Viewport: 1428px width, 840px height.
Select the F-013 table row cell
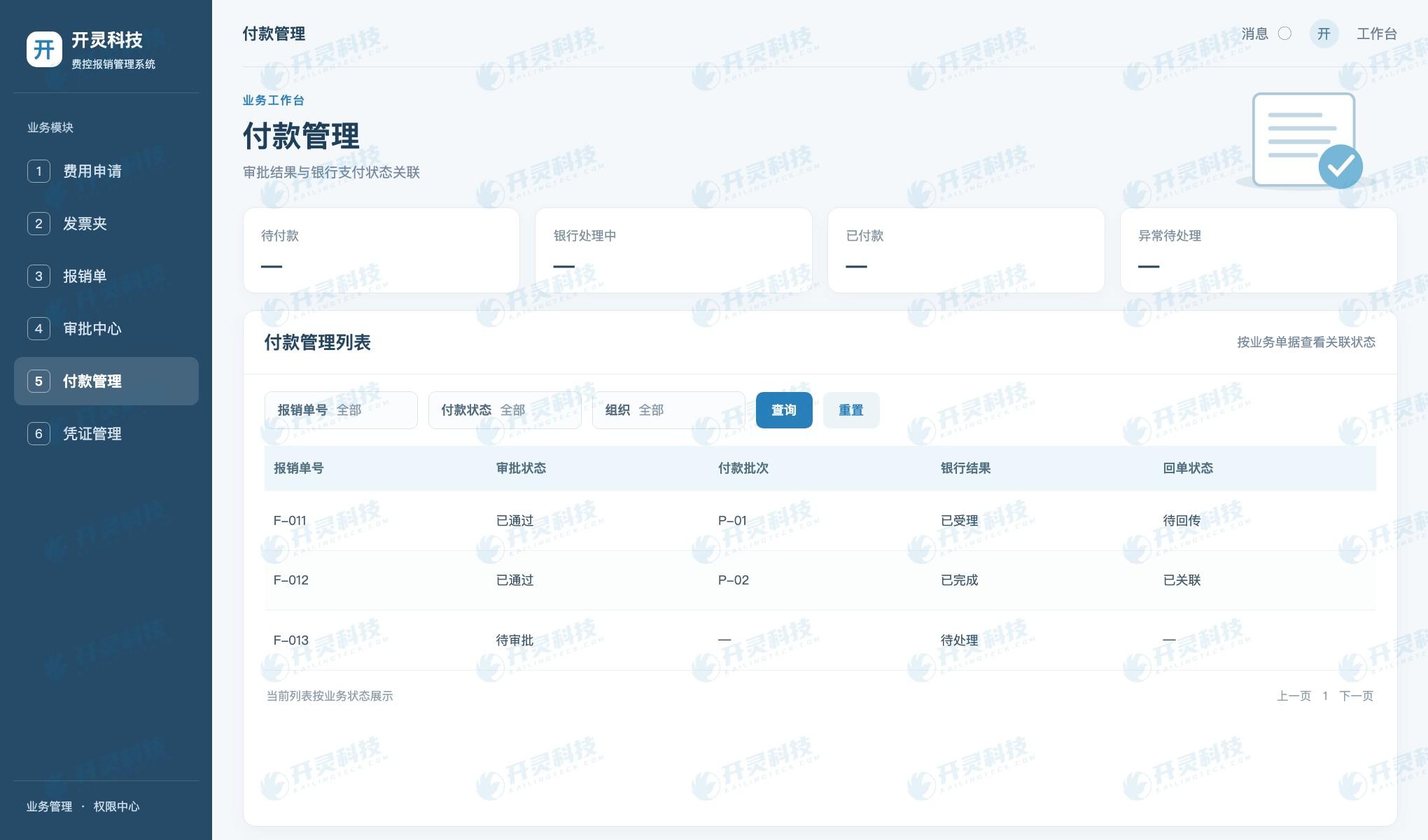291,640
